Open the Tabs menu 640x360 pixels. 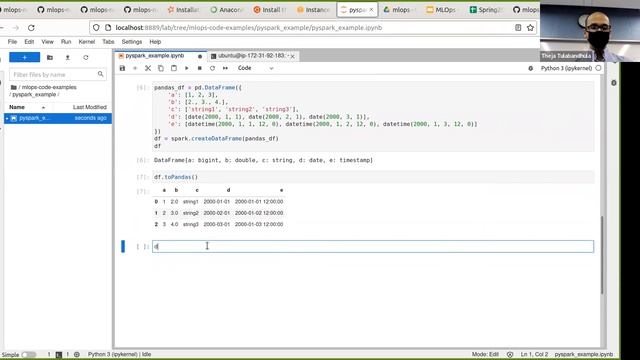108,42
